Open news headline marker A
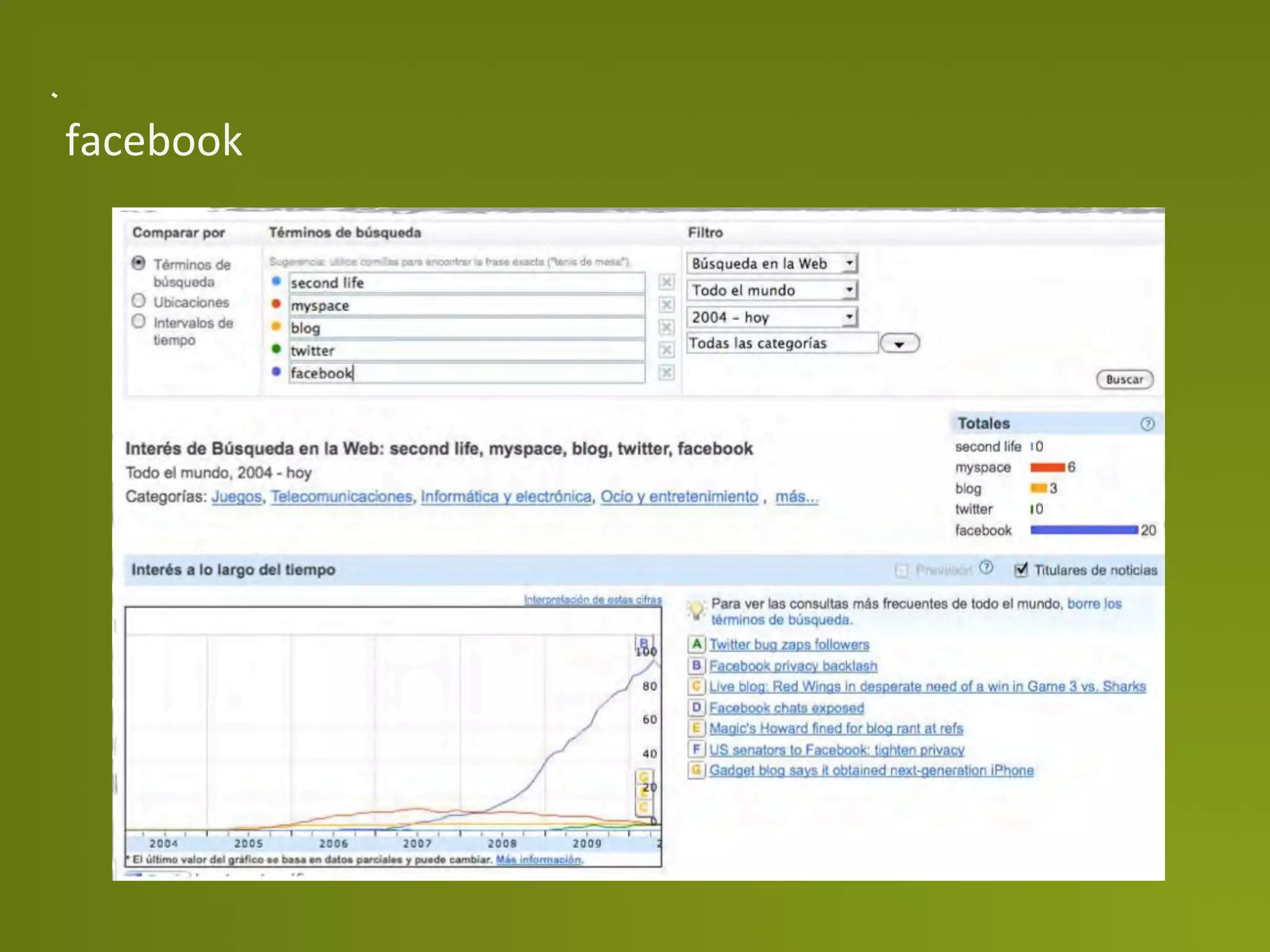Viewport: 1270px width, 952px height. point(696,644)
